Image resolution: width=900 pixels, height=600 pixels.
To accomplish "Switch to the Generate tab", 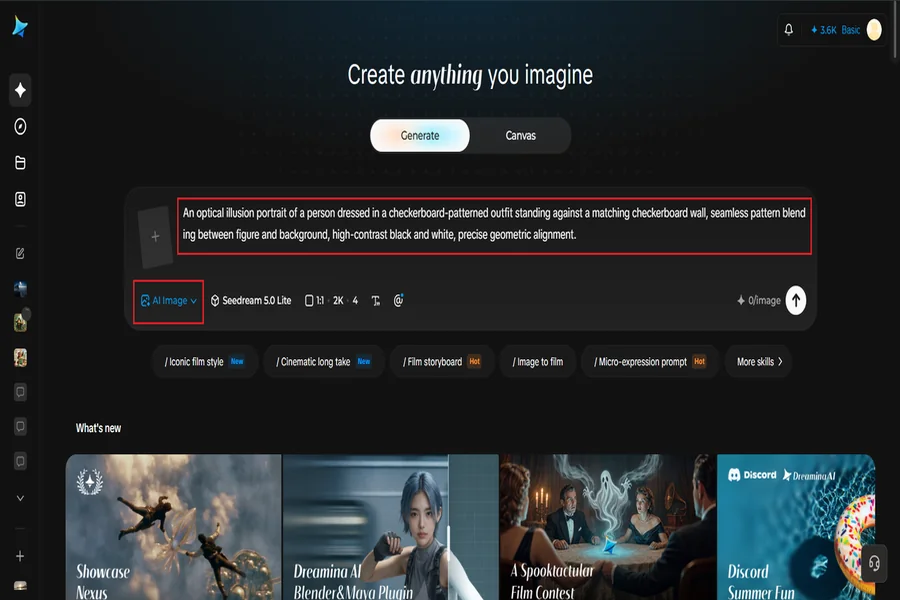I will click(x=420, y=136).
